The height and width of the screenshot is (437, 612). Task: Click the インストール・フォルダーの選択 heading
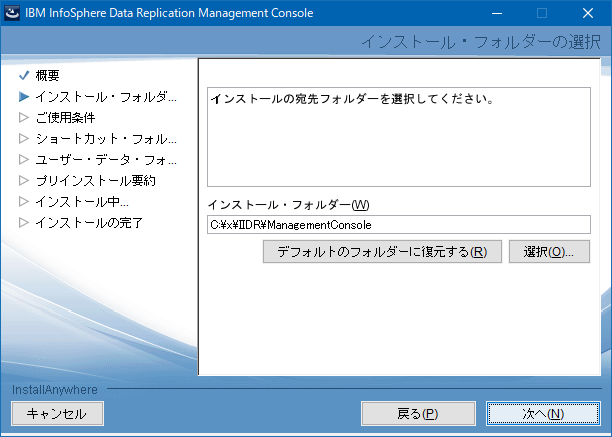[x=481, y=42]
